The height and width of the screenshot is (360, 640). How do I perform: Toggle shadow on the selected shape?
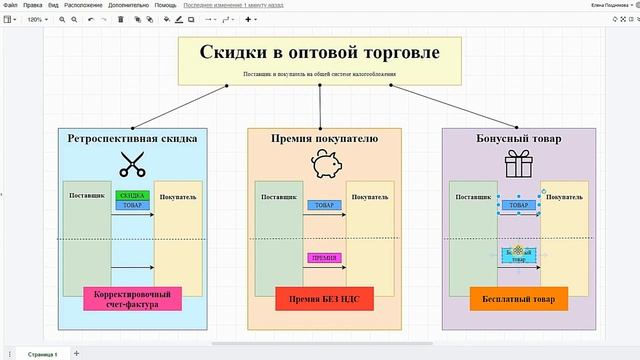pos(191,19)
